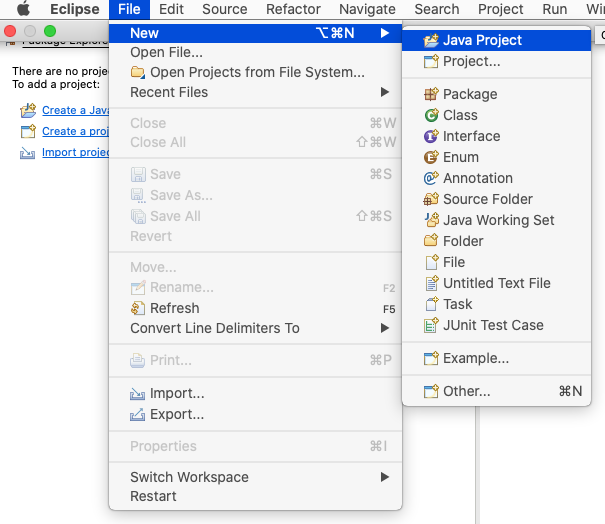Click the Untitled Text File icon
Screen dimensions: 605x524
click(431, 283)
